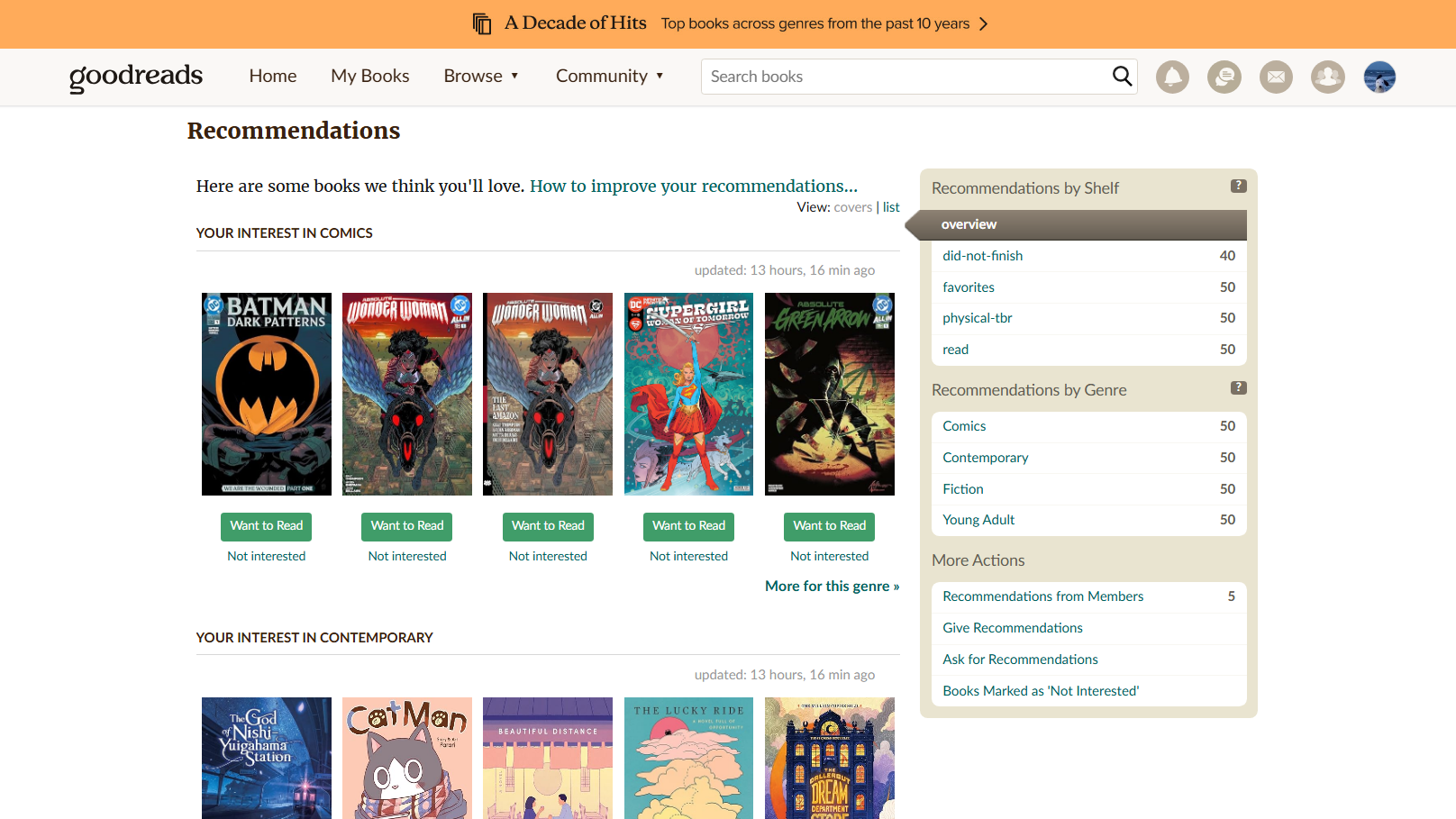Mark Wonder Woman Last Amazon Not interested
Screen dimensions: 1456x819
pyautogui.click(x=548, y=556)
